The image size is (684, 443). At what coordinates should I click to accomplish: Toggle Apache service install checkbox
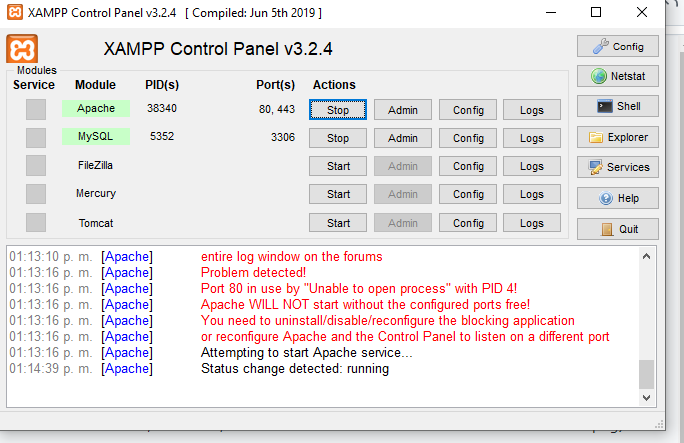point(36,109)
